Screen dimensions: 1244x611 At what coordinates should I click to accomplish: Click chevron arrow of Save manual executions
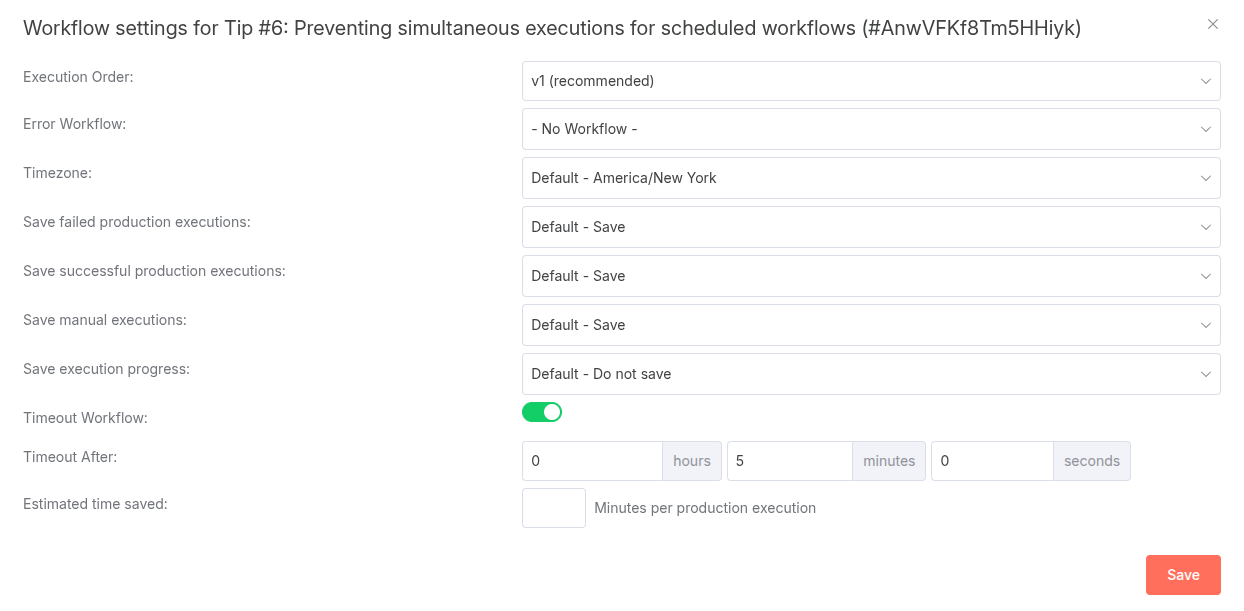click(x=1206, y=325)
